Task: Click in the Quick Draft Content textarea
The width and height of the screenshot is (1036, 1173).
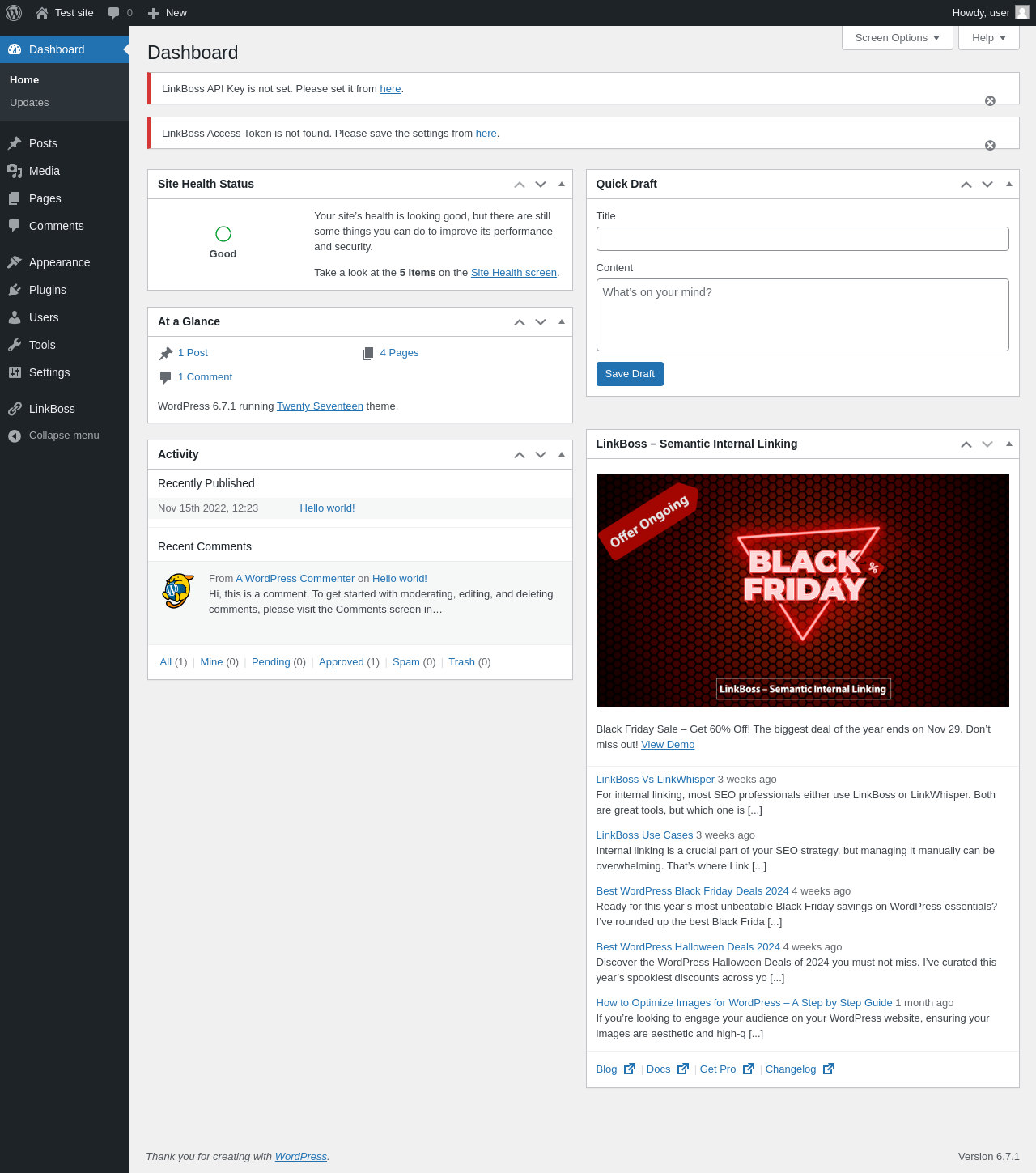Action: (803, 315)
